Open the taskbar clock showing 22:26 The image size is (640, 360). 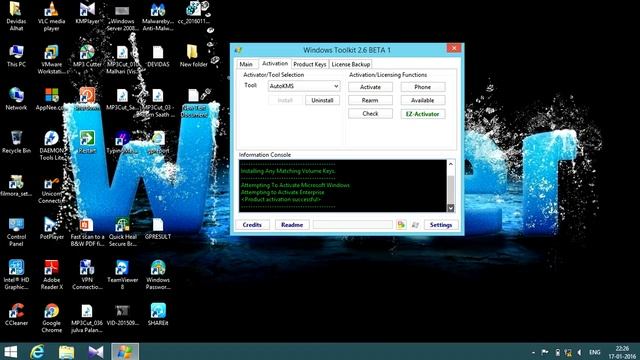[622, 352]
